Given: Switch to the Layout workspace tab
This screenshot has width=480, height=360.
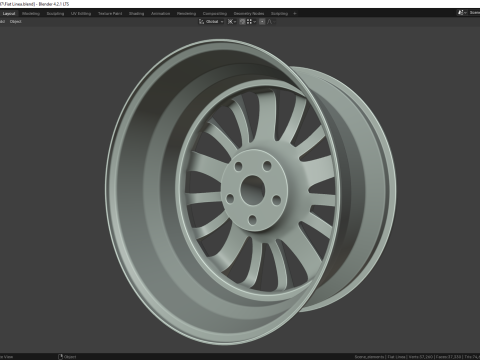Looking at the screenshot, I should [9, 14].
